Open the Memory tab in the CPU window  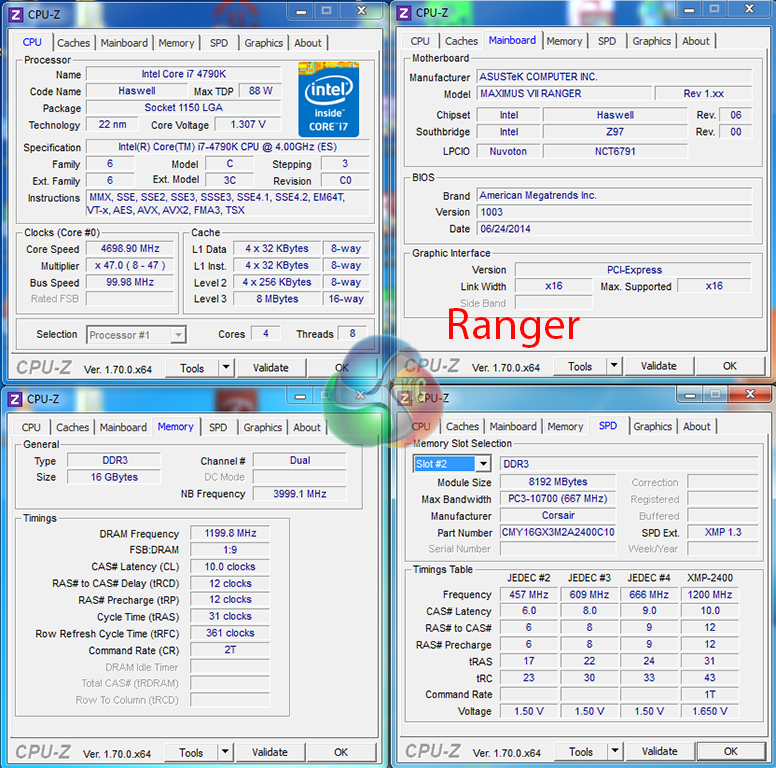pos(176,43)
